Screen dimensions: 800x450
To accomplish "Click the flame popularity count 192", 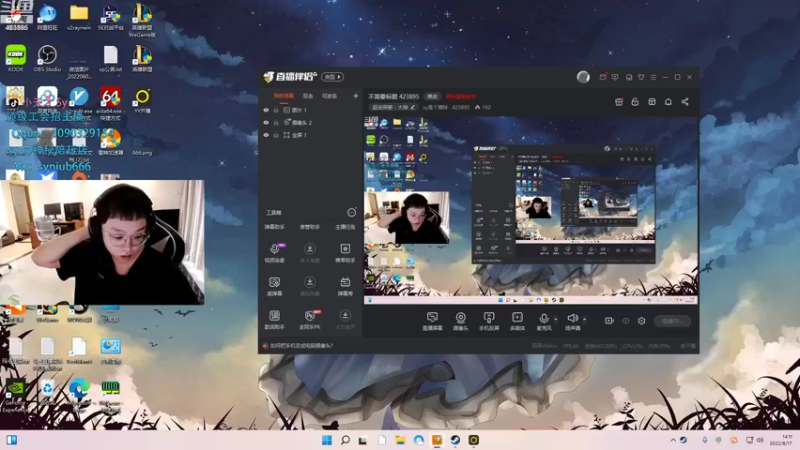I will [483, 108].
